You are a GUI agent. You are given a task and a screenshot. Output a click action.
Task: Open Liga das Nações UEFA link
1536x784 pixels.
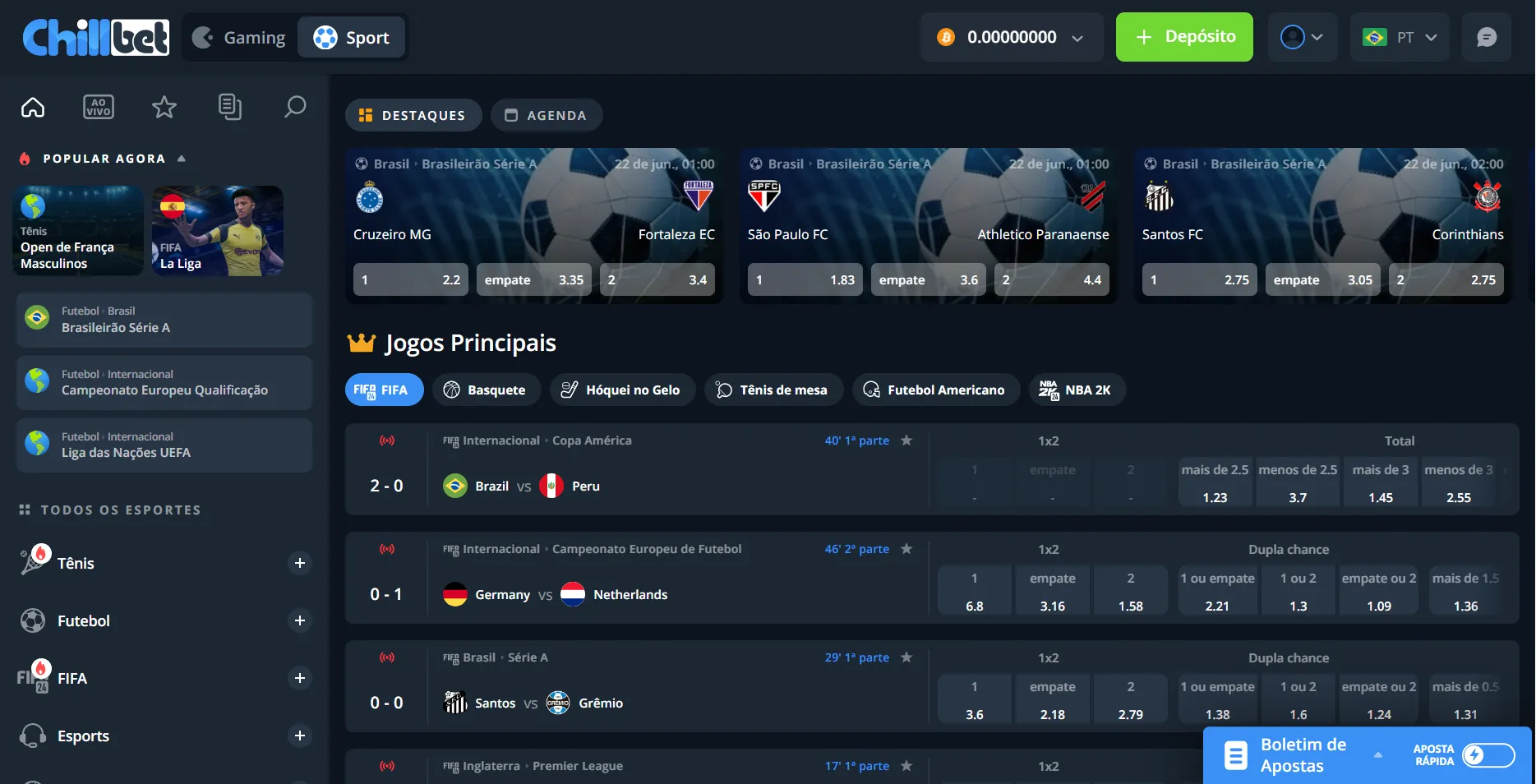pos(164,445)
